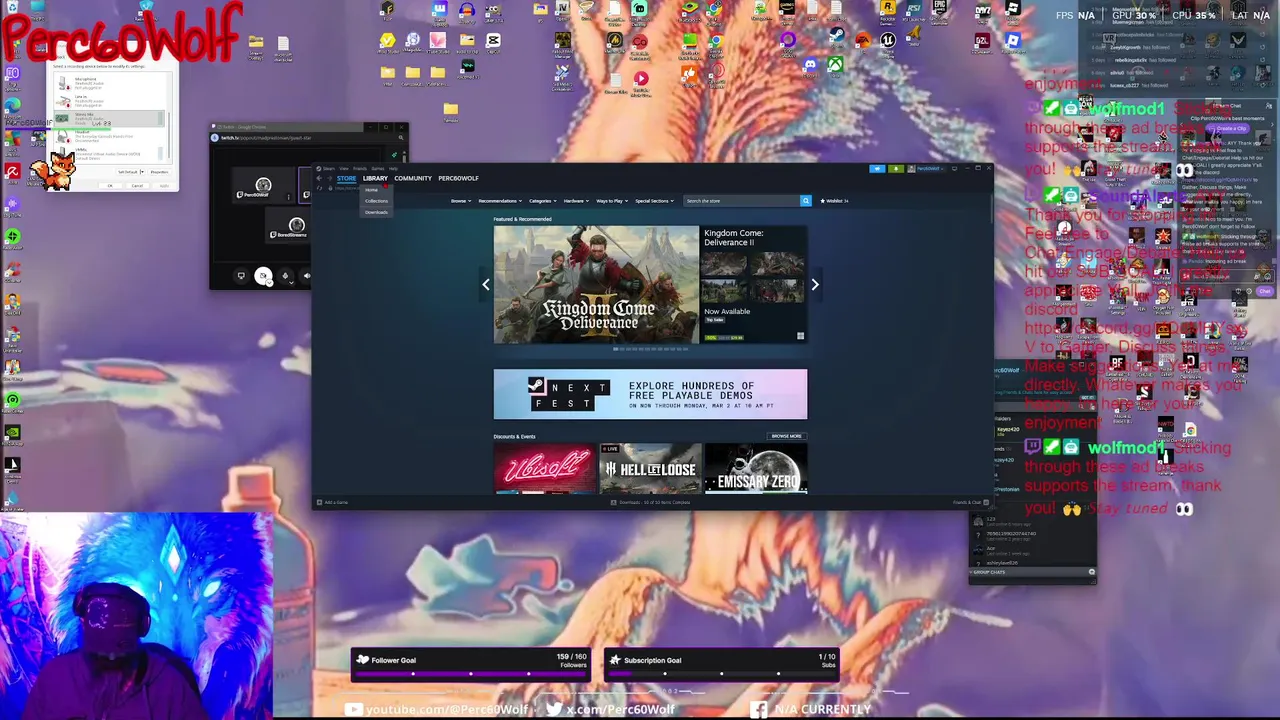Go back in Steam navigation
1280x720 pixels.
pyautogui.click(x=319, y=178)
